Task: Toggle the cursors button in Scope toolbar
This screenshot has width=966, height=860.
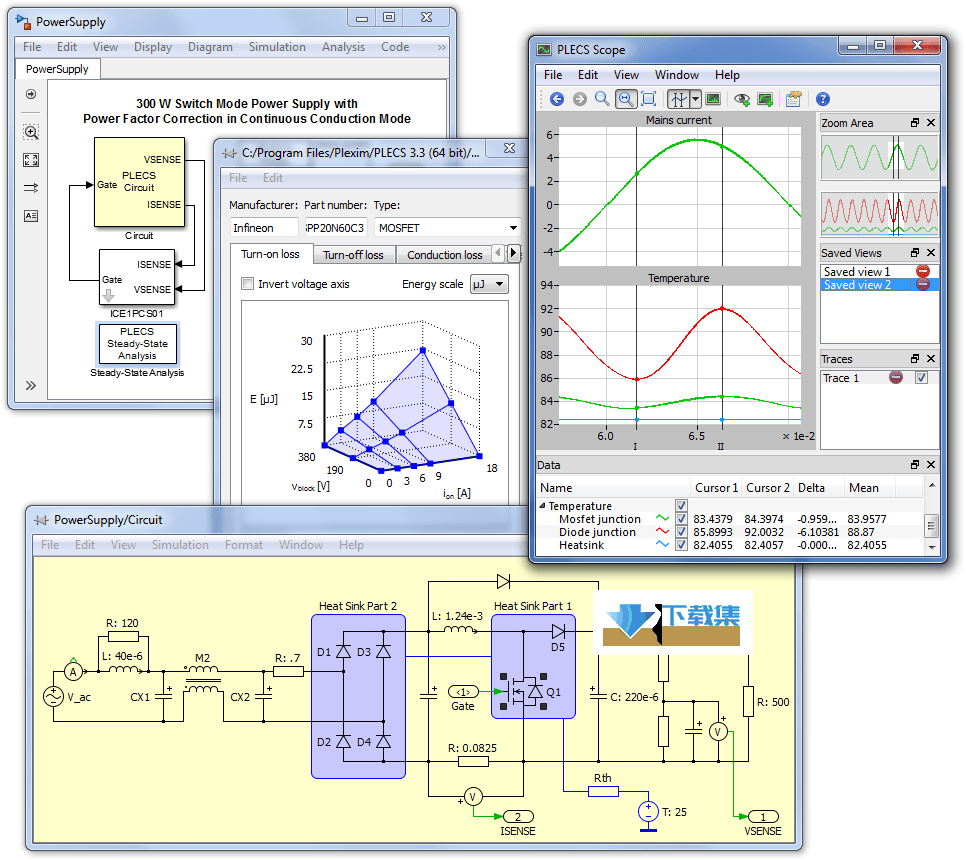Action: [678, 99]
